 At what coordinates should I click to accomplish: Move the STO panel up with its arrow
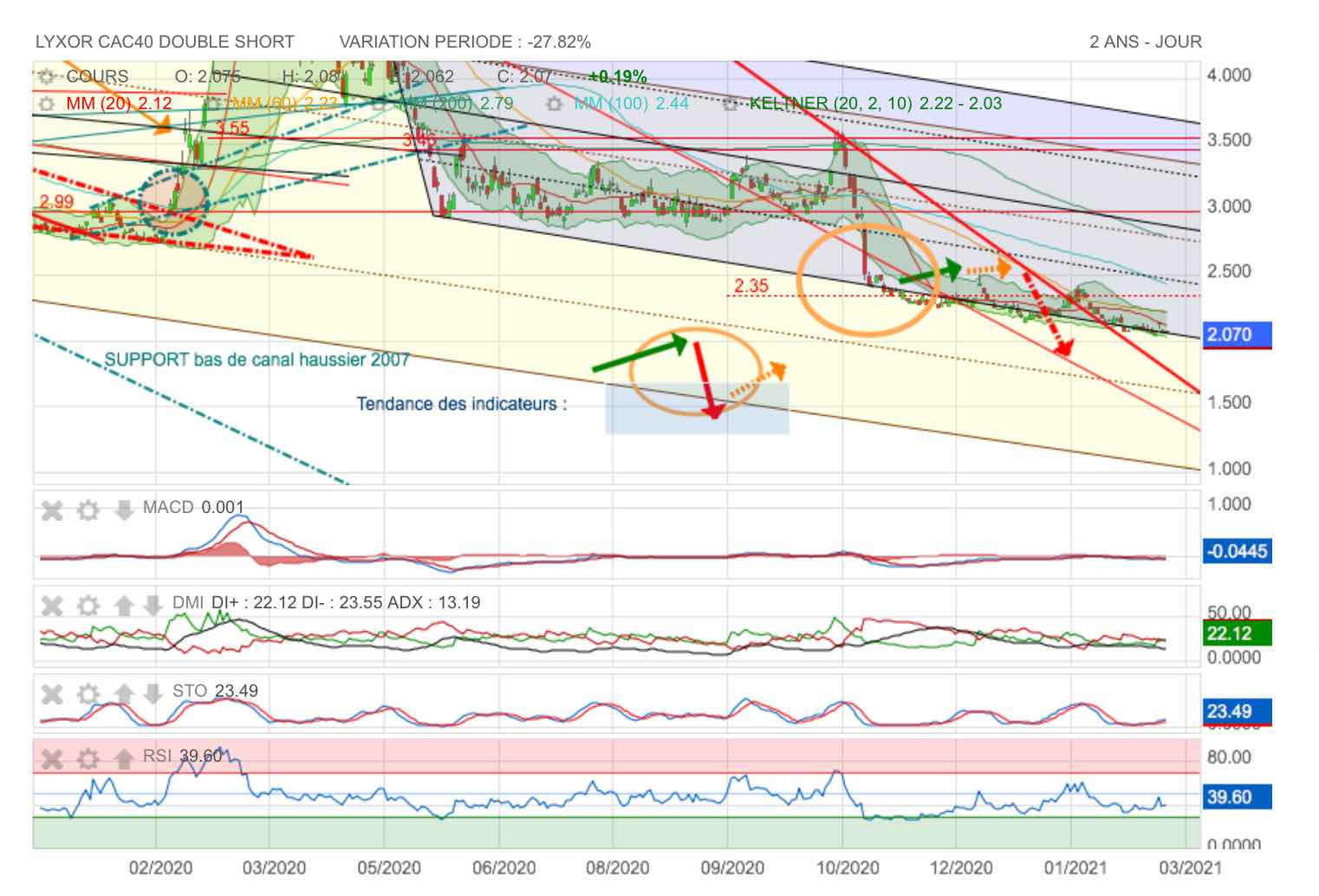point(124,692)
